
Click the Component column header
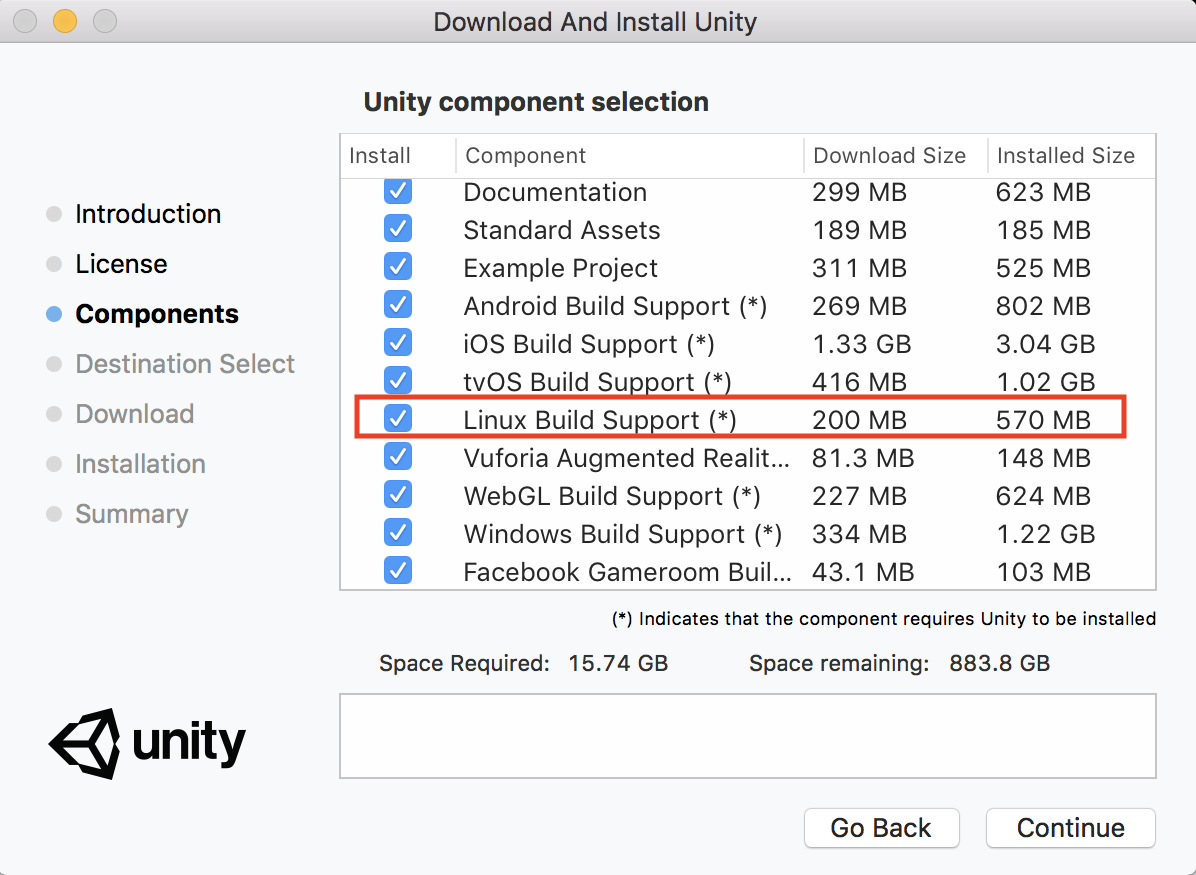coord(524,155)
